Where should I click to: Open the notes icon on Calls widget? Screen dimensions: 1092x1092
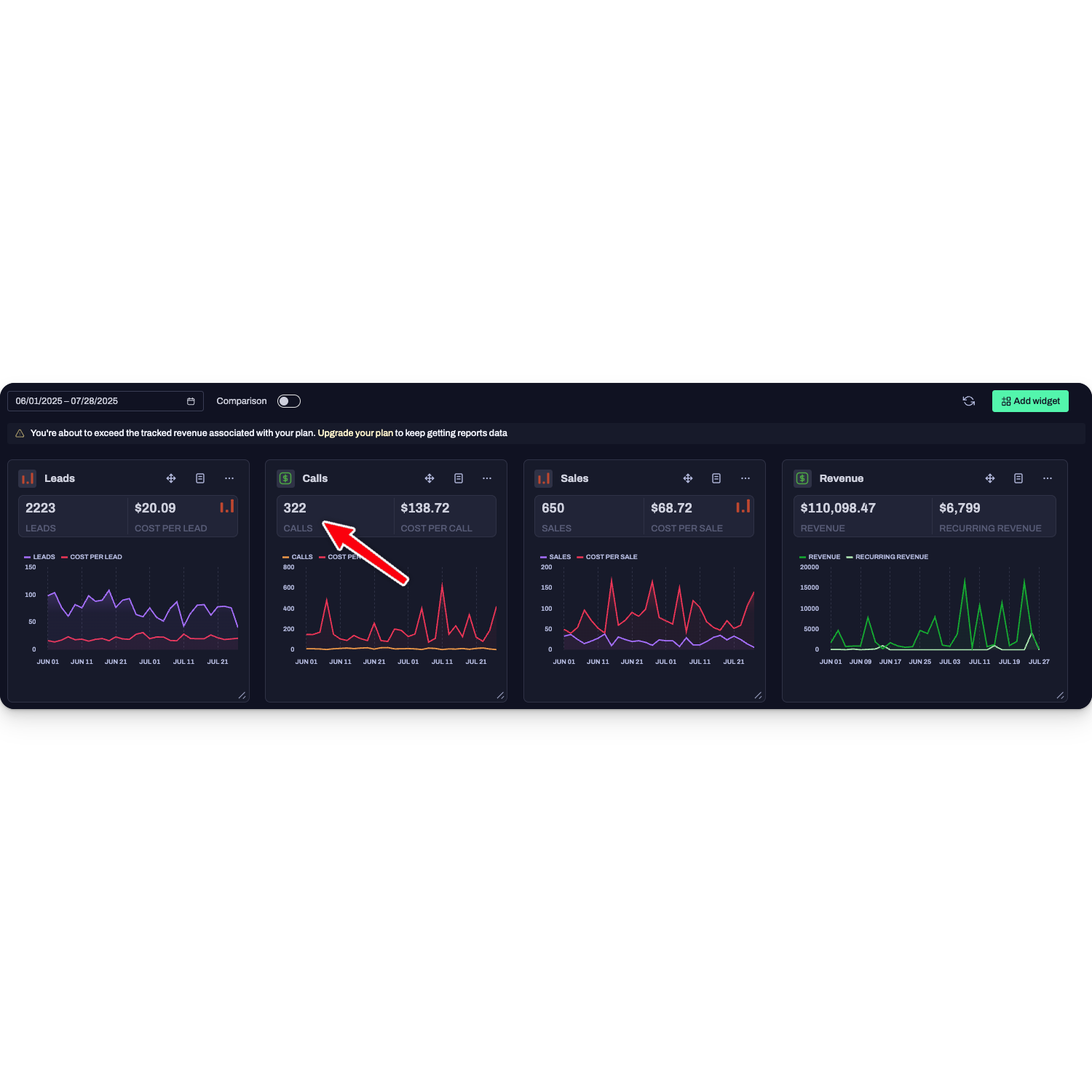[459, 478]
